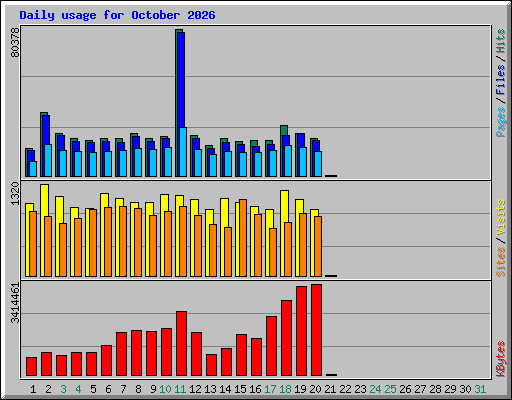
Task: Click day 31 on the x-axis
Action: (480, 389)
